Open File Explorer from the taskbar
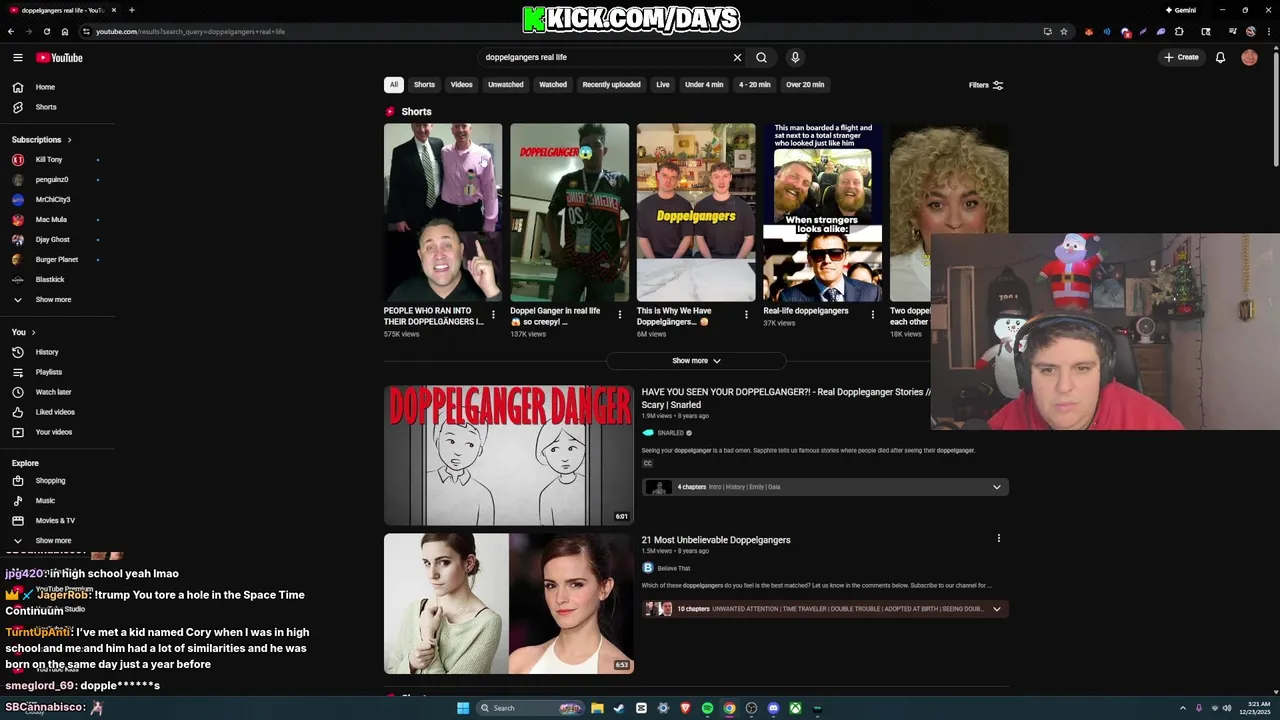This screenshot has height=720, width=1280. pos(597,708)
